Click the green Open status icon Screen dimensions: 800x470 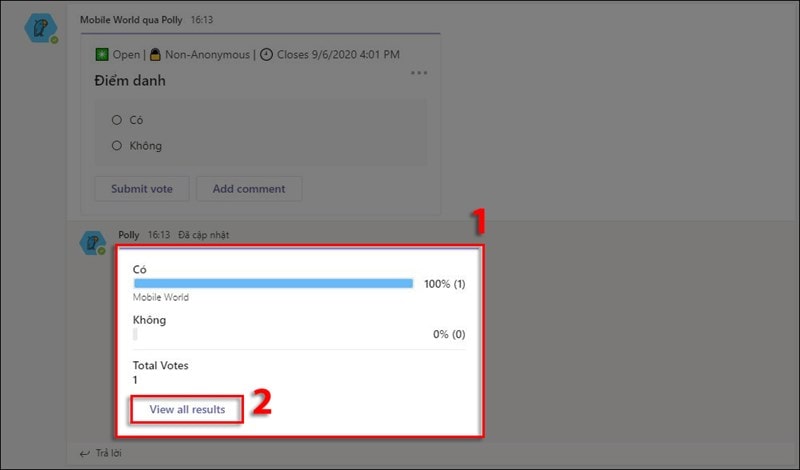click(101, 54)
